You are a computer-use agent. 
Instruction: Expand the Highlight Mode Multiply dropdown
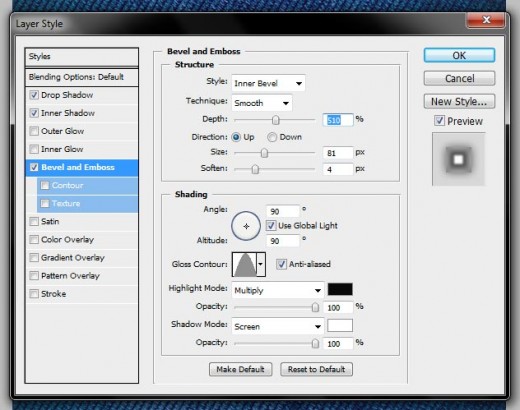(x=278, y=290)
